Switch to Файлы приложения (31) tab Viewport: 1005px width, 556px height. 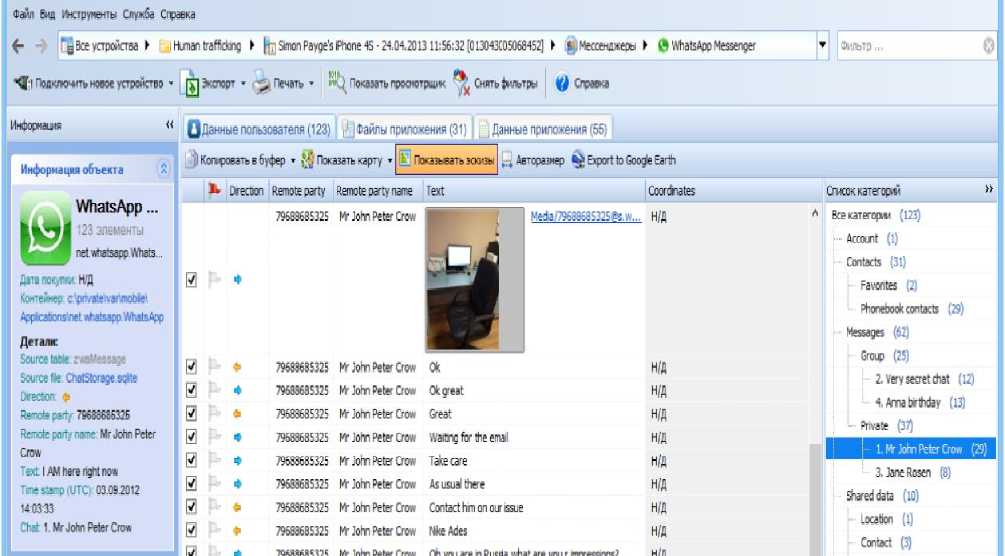tap(404, 129)
